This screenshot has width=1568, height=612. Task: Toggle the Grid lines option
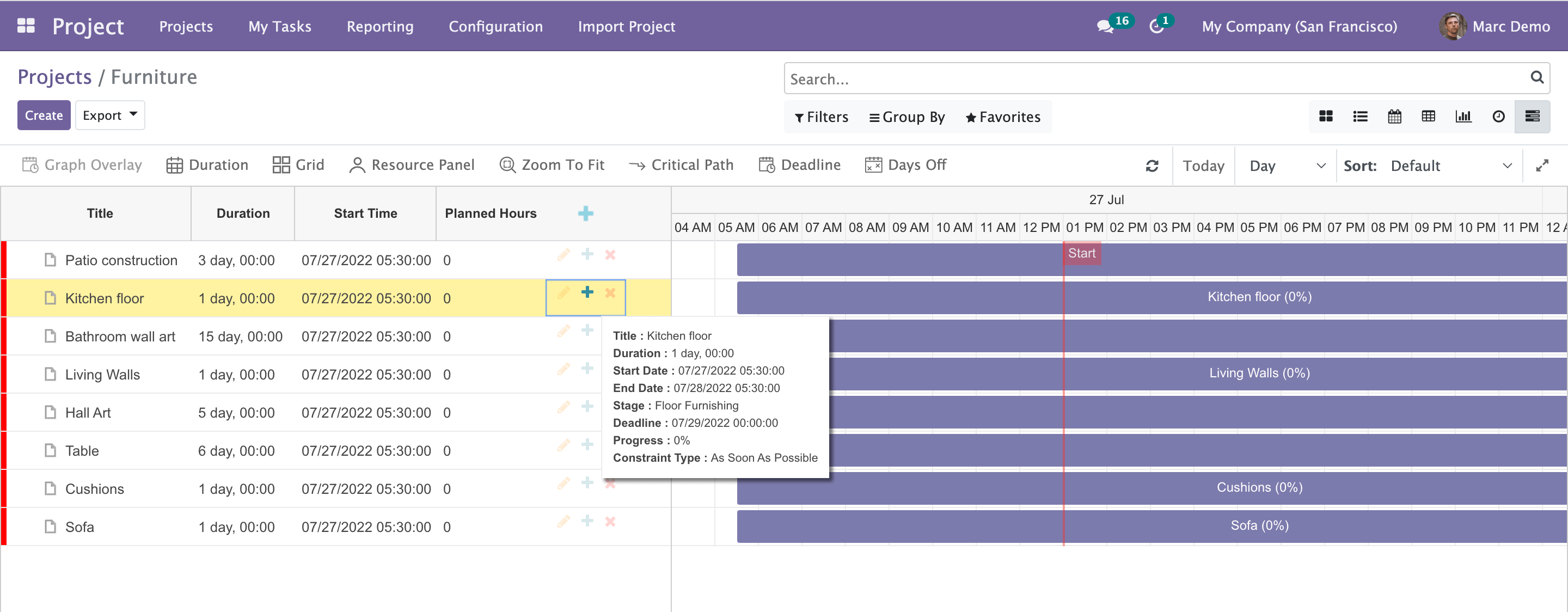click(298, 165)
